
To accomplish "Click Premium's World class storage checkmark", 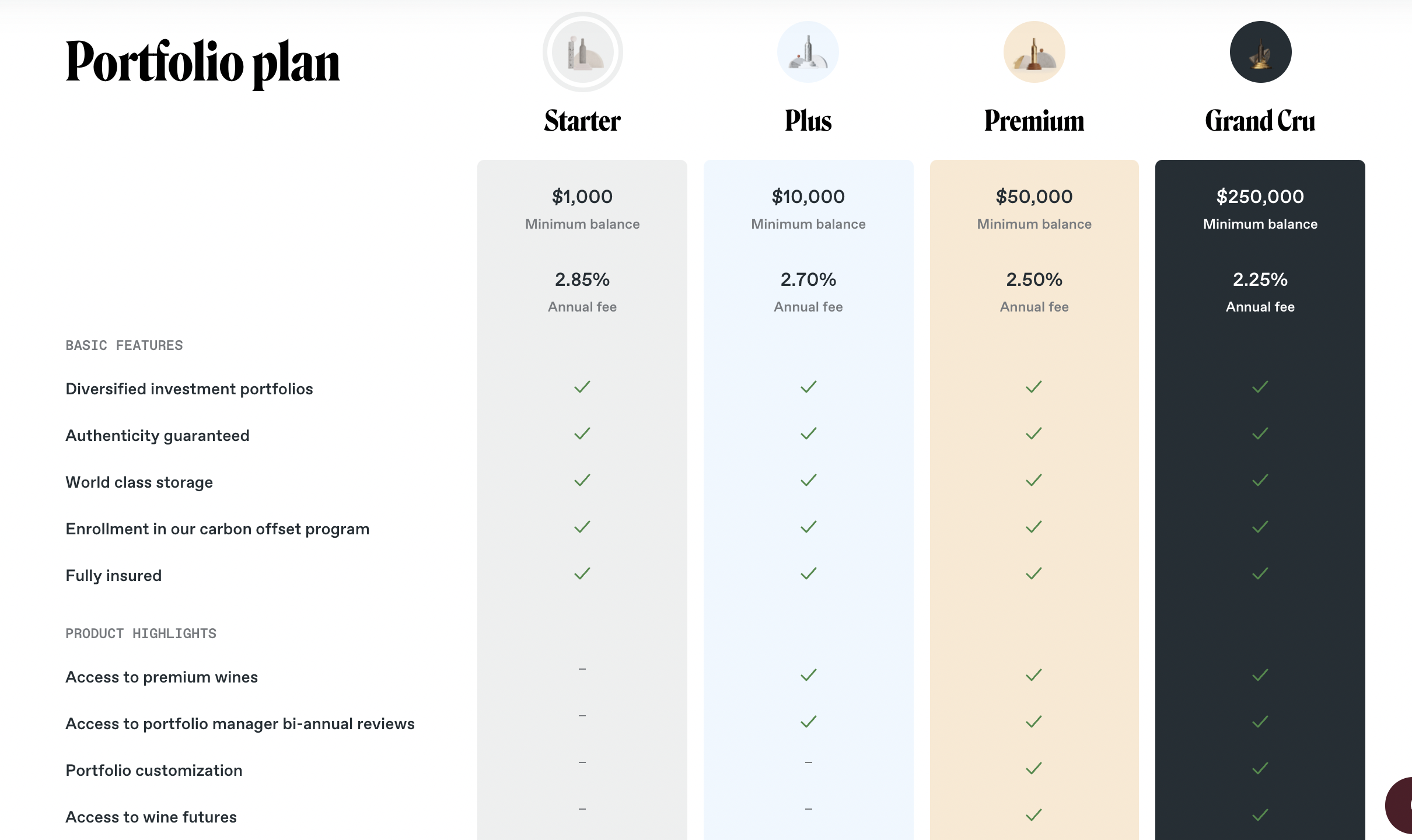I will pos(1034,480).
